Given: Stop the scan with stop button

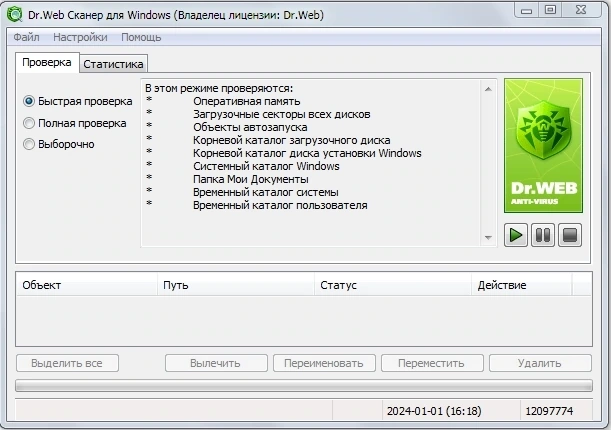Looking at the screenshot, I should (x=570, y=235).
